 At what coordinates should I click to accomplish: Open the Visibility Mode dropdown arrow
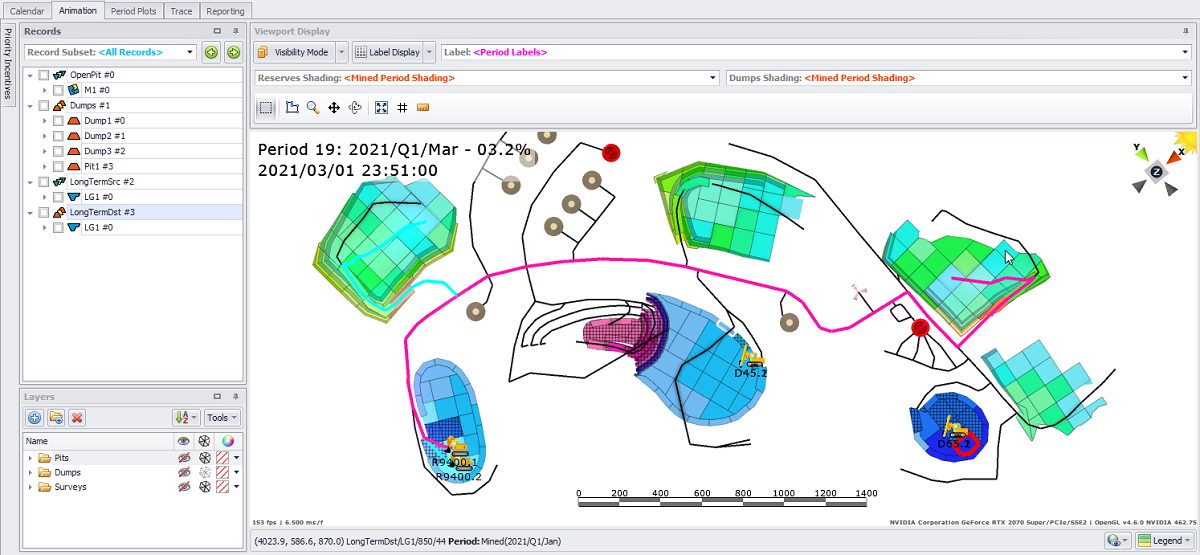coord(342,52)
